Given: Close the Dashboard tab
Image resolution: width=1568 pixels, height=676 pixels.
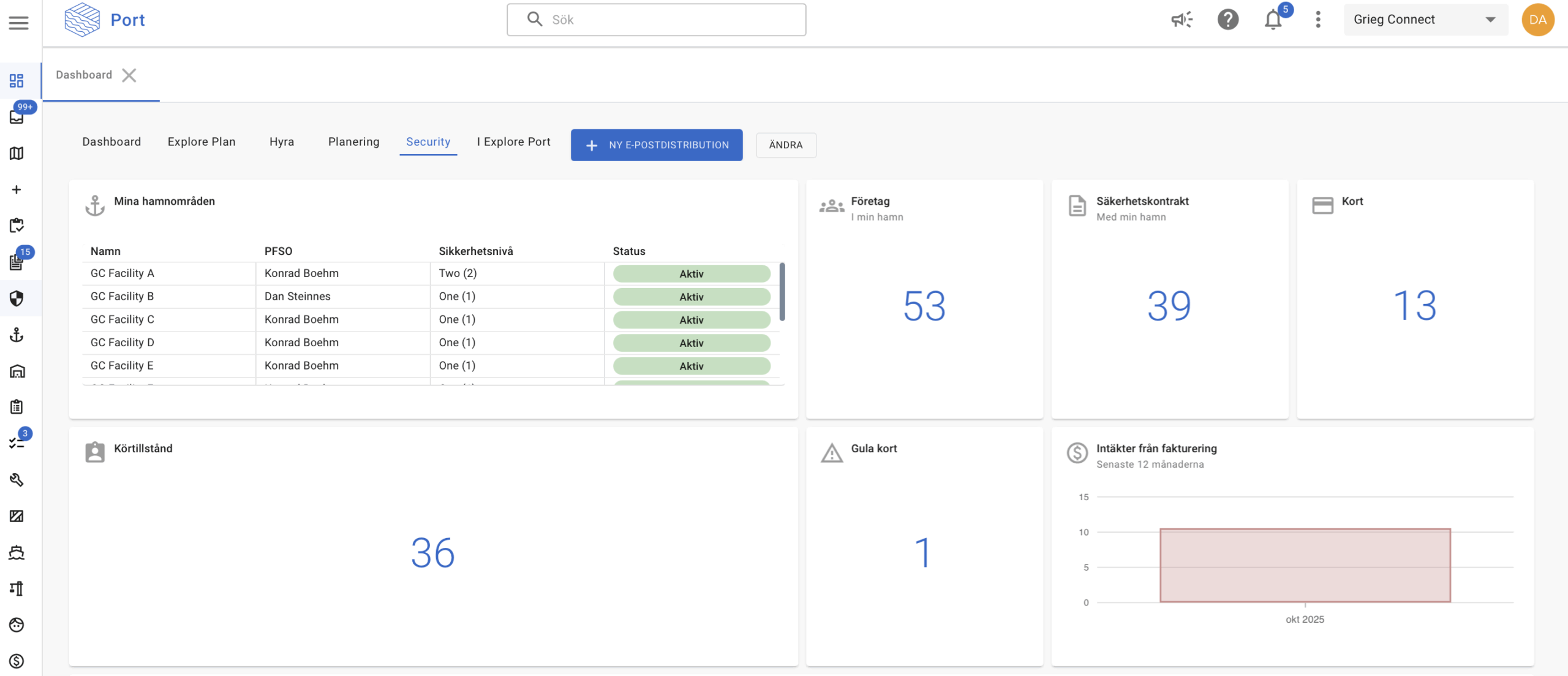Looking at the screenshot, I should pyautogui.click(x=129, y=75).
